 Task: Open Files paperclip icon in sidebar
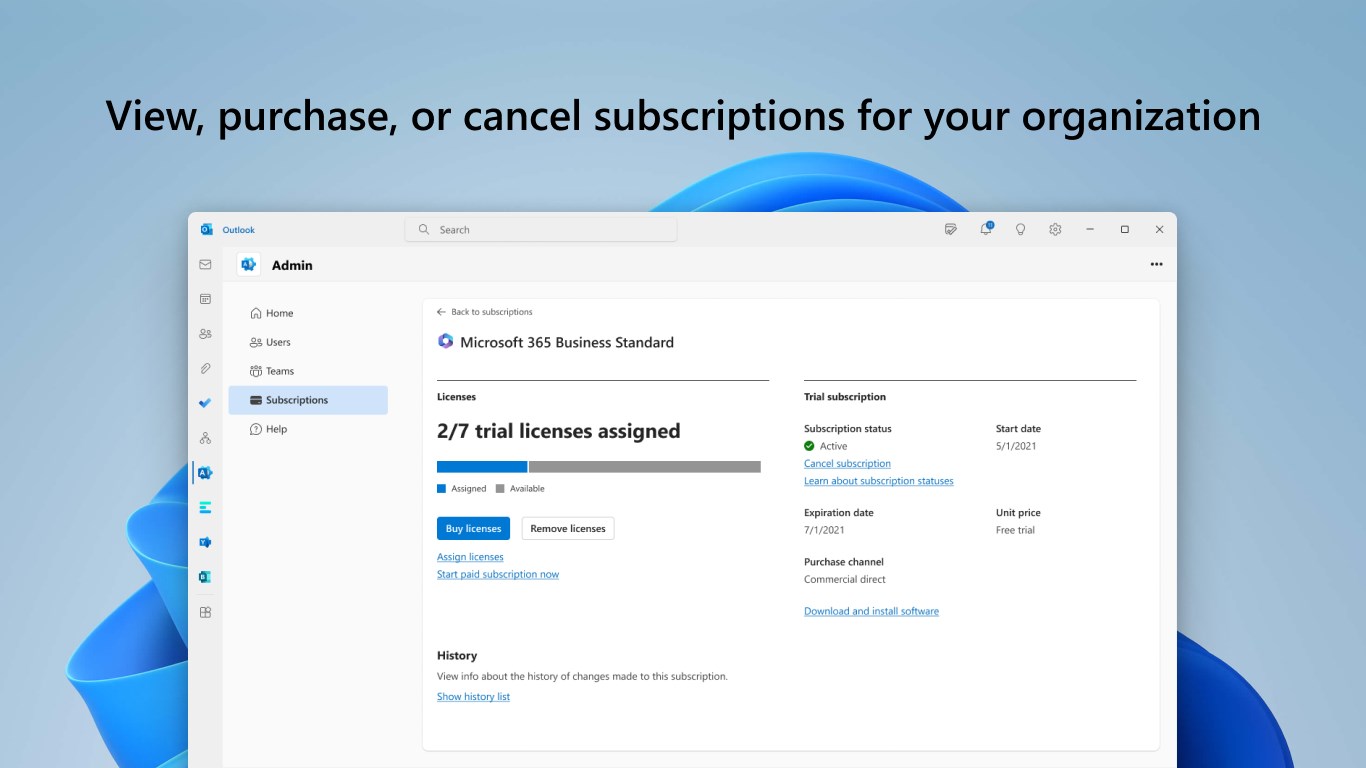pyautogui.click(x=205, y=368)
